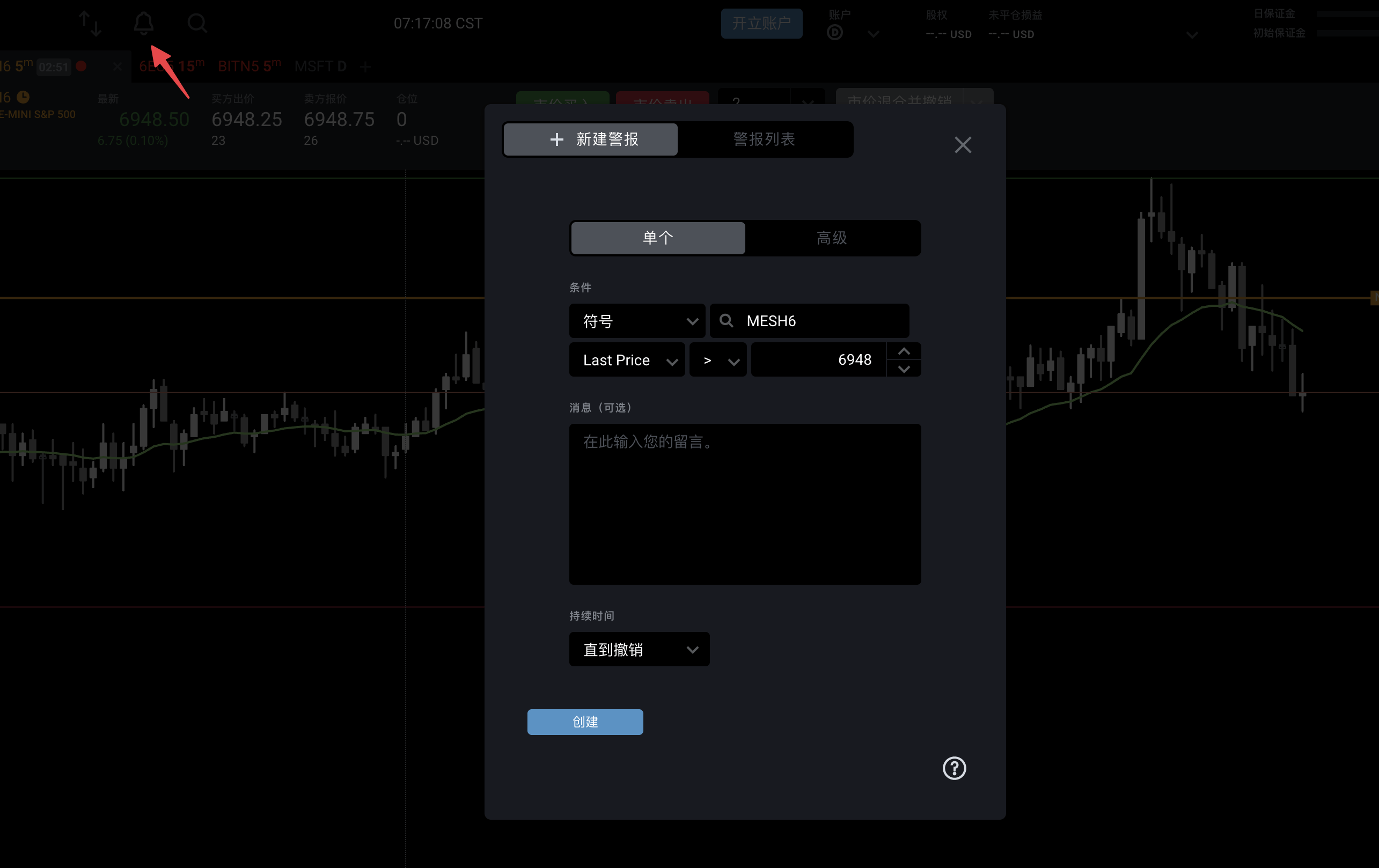Image resolution: width=1379 pixels, height=868 pixels.
Task: Click search icon beside MESH6 field
Action: [725, 321]
